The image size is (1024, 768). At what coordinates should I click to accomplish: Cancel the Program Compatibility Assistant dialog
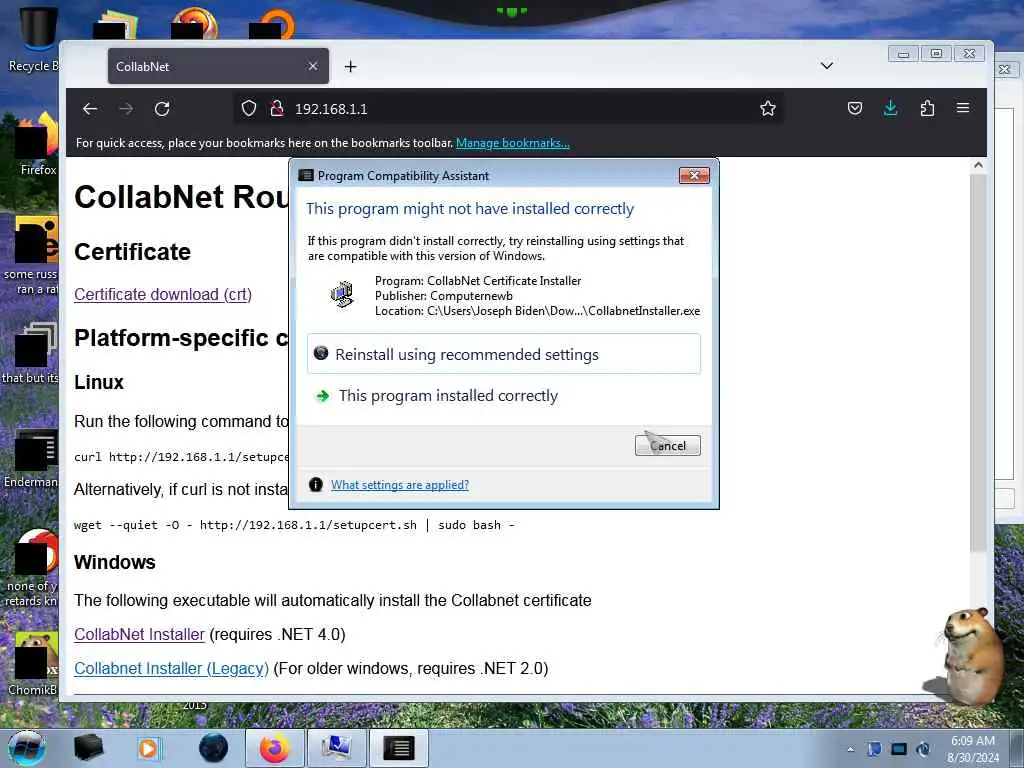pos(667,445)
